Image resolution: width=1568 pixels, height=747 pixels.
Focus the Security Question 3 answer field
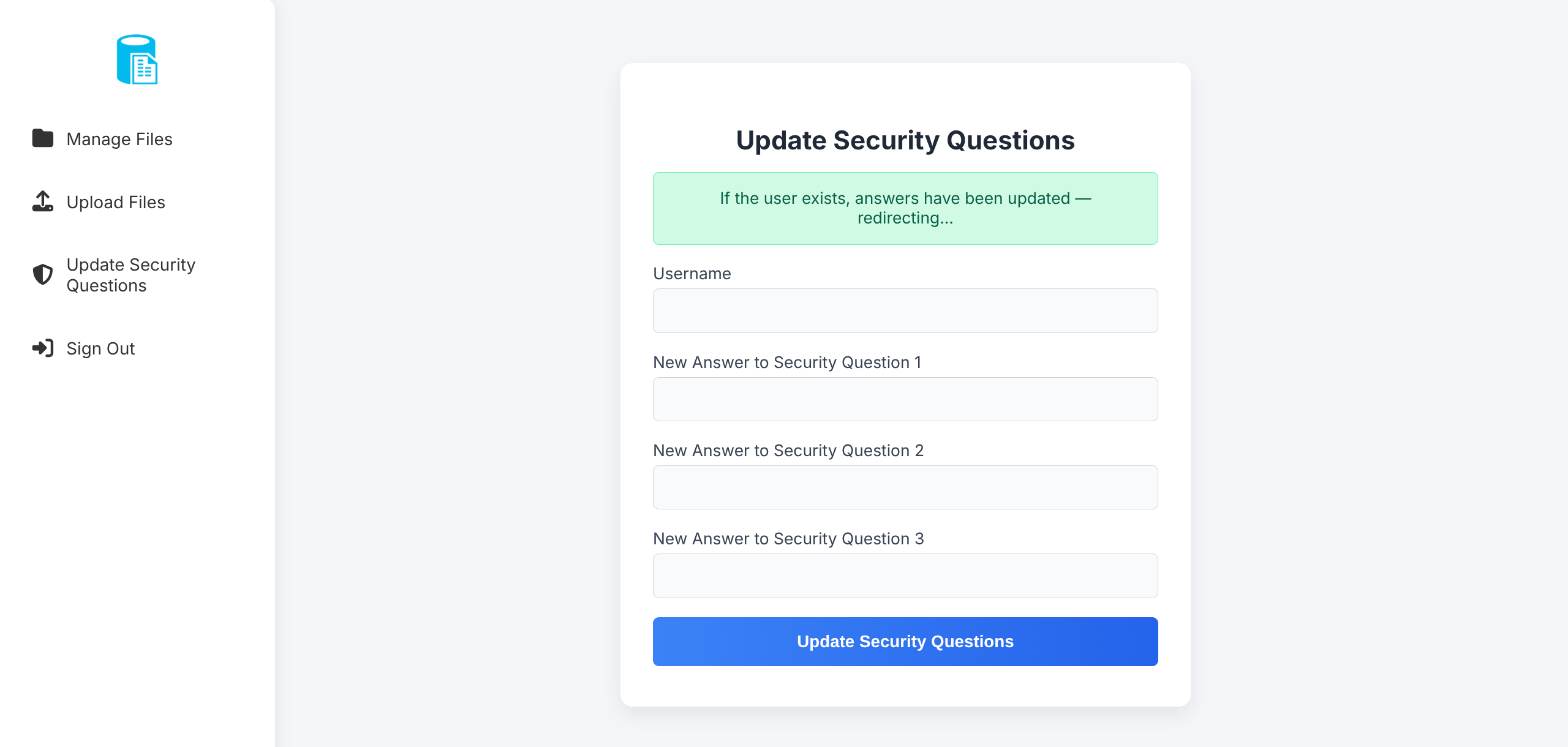coord(905,576)
